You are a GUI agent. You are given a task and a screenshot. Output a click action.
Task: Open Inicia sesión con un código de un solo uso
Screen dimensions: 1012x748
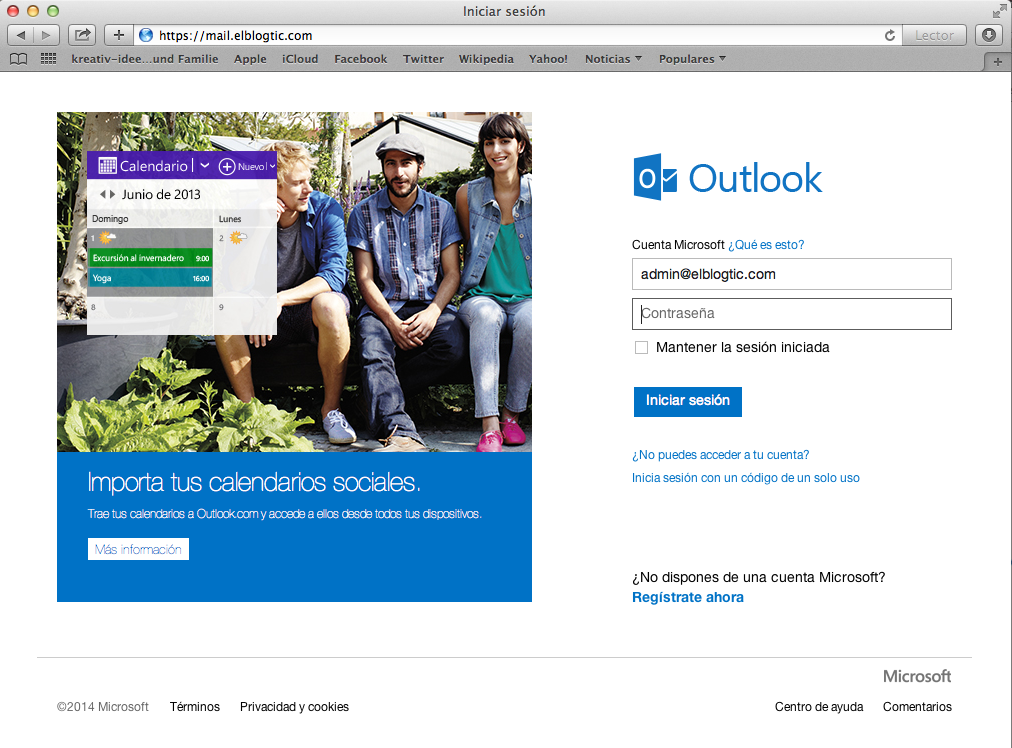[745, 478]
